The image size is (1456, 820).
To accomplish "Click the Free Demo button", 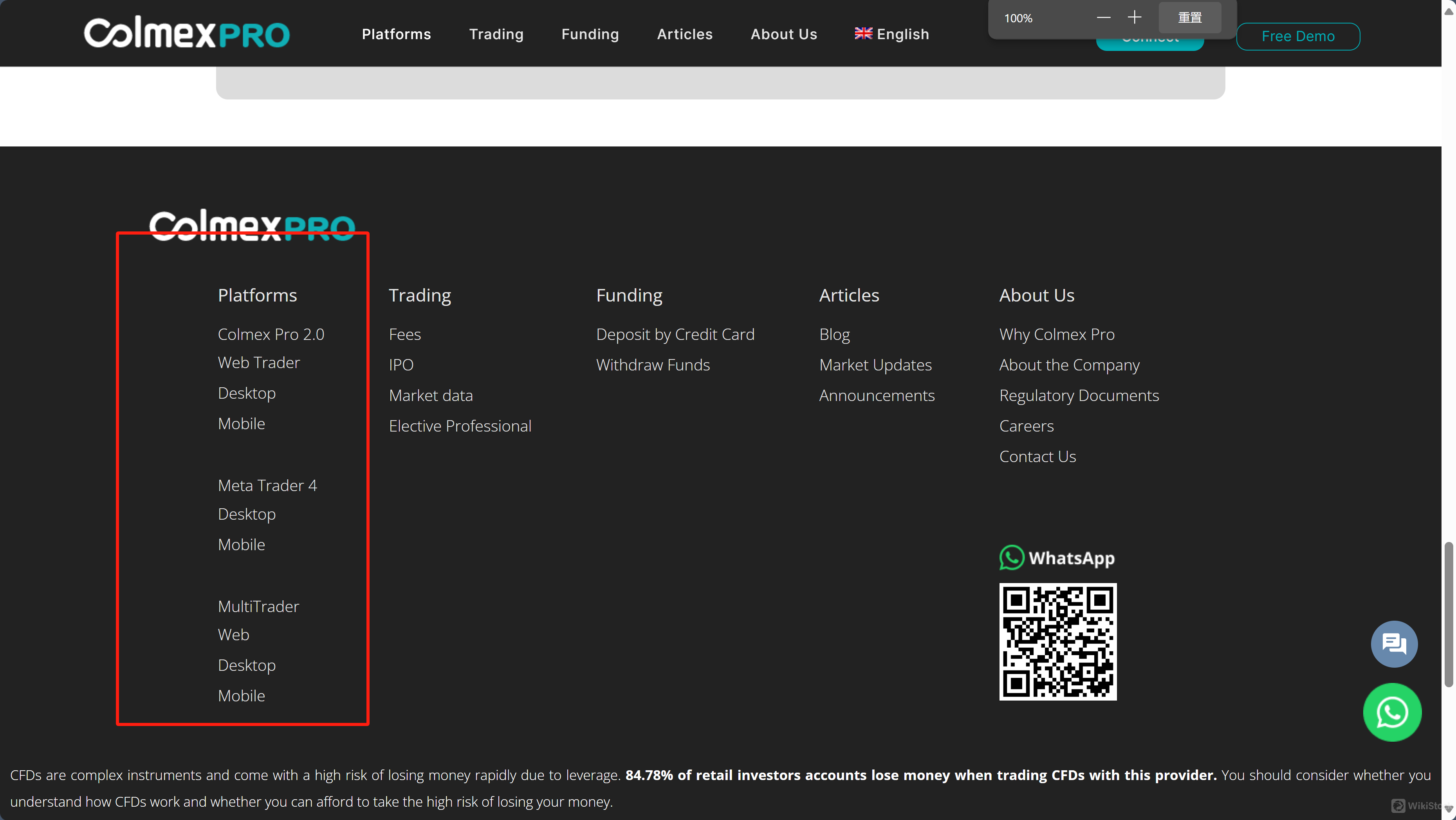I will 1298,36.
